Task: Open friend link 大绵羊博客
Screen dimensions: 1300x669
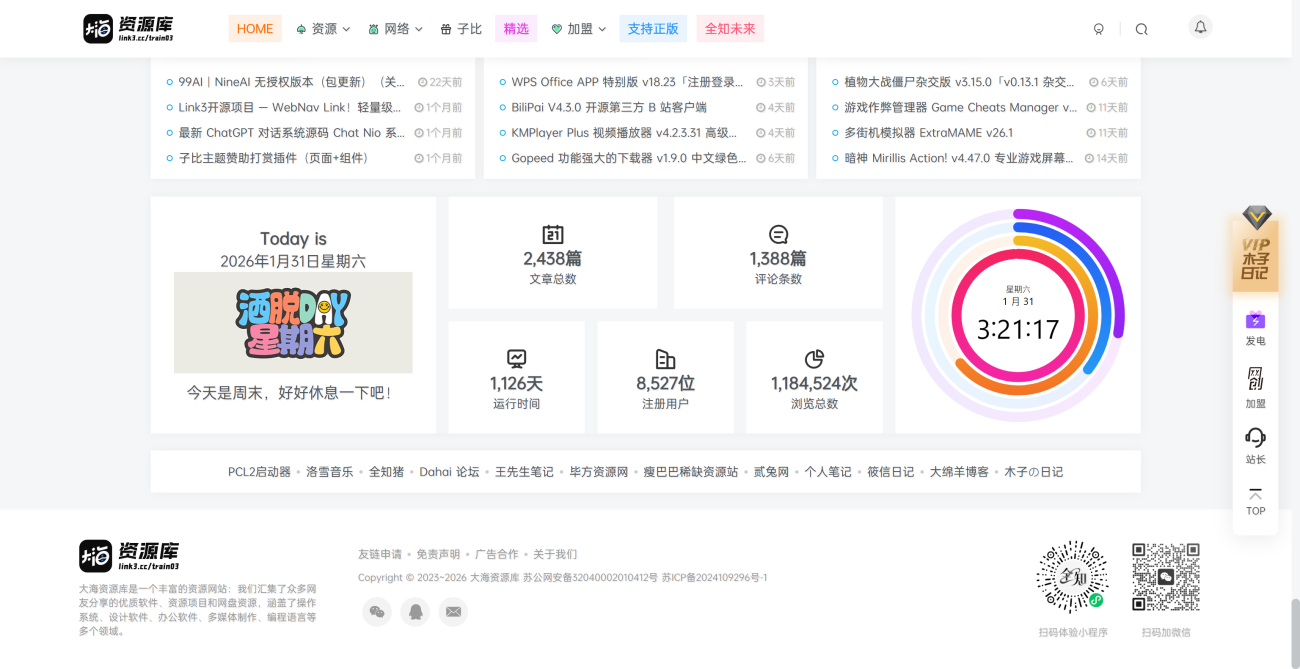Action: (x=959, y=472)
